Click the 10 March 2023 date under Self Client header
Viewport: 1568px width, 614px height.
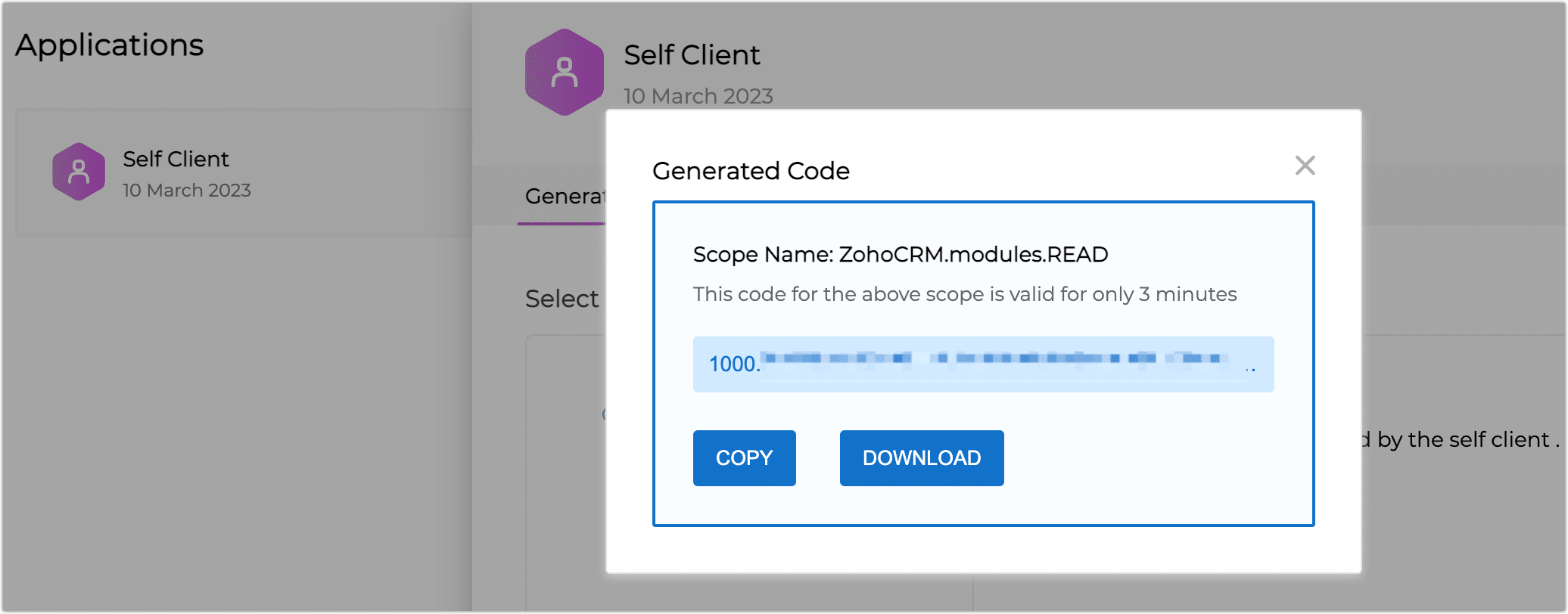(698, 96)
